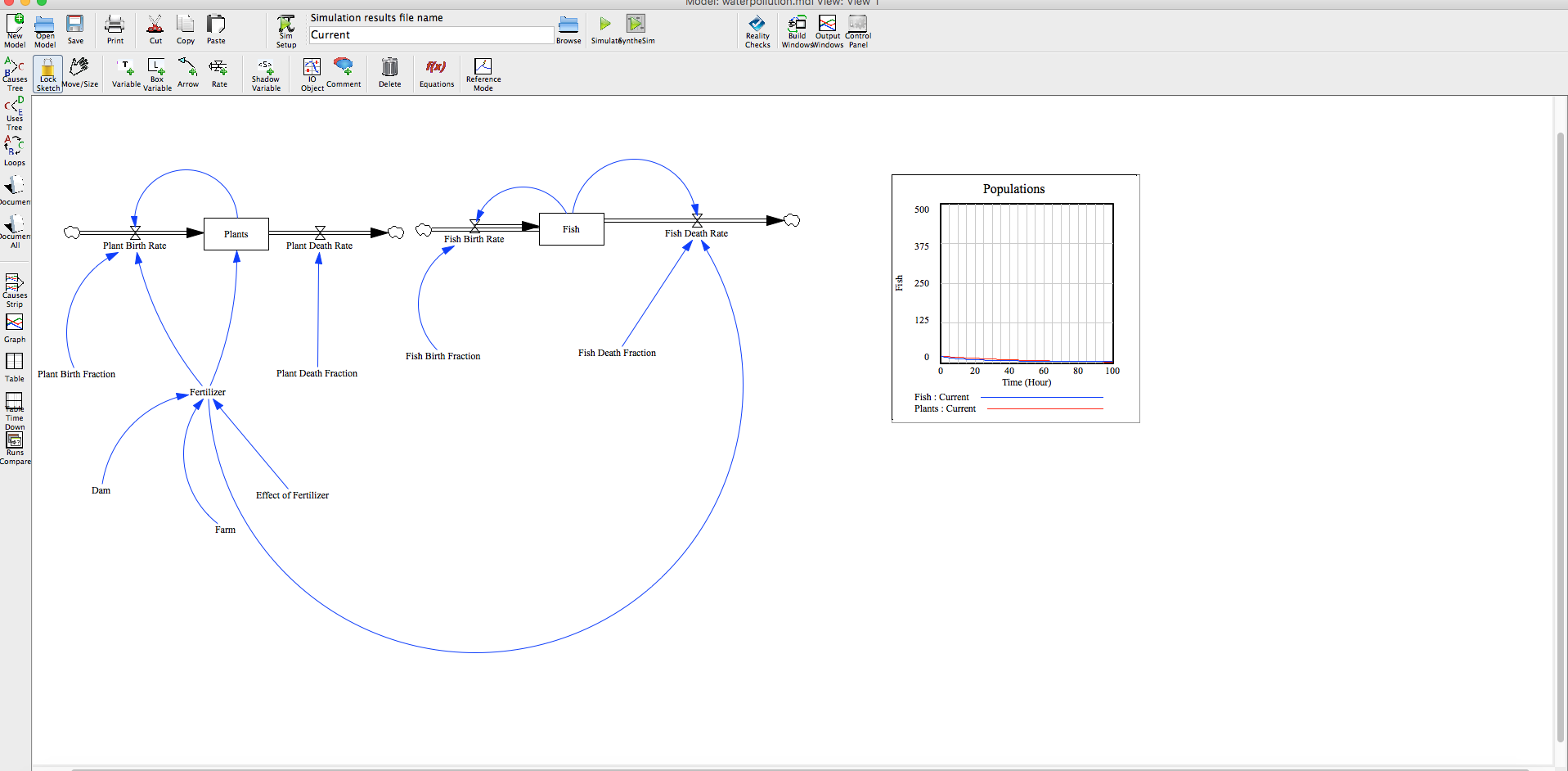The width and height of the screenshot is (1568, 771).
Task: Click the Fish Birth Rate label
Action: [474, 239]
